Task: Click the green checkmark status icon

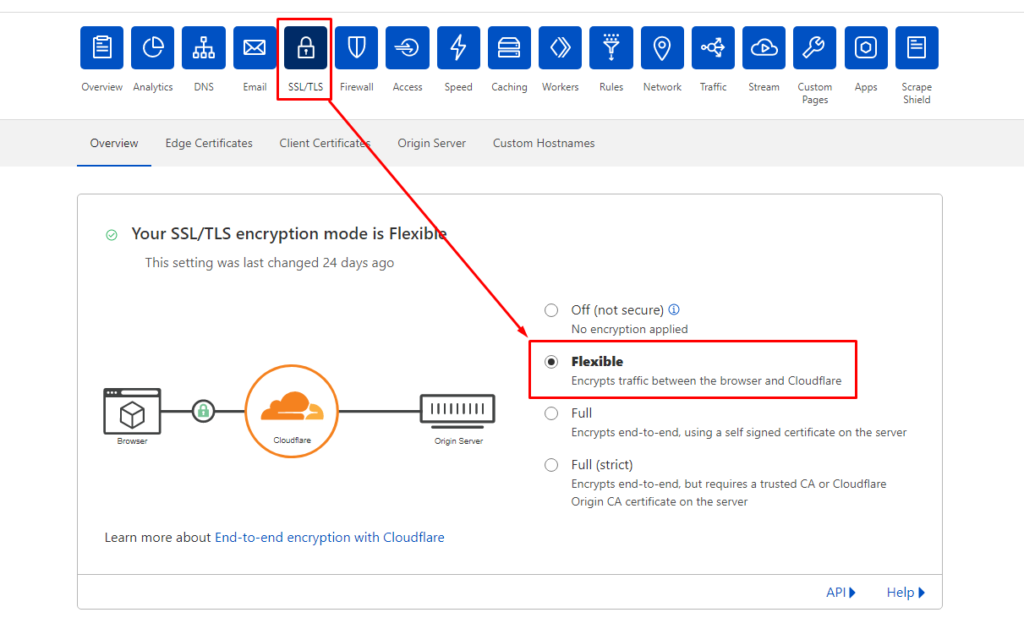Action: point(112,235)
